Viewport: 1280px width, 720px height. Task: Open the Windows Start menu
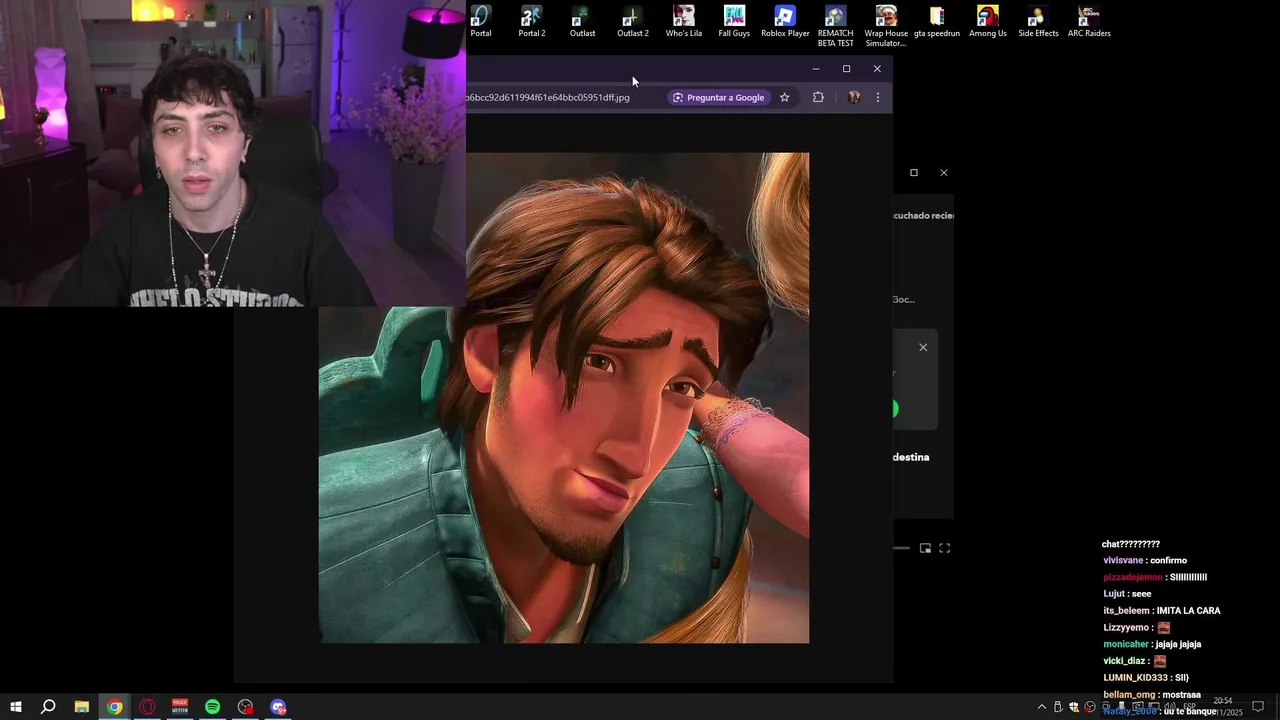coord(16,707)
